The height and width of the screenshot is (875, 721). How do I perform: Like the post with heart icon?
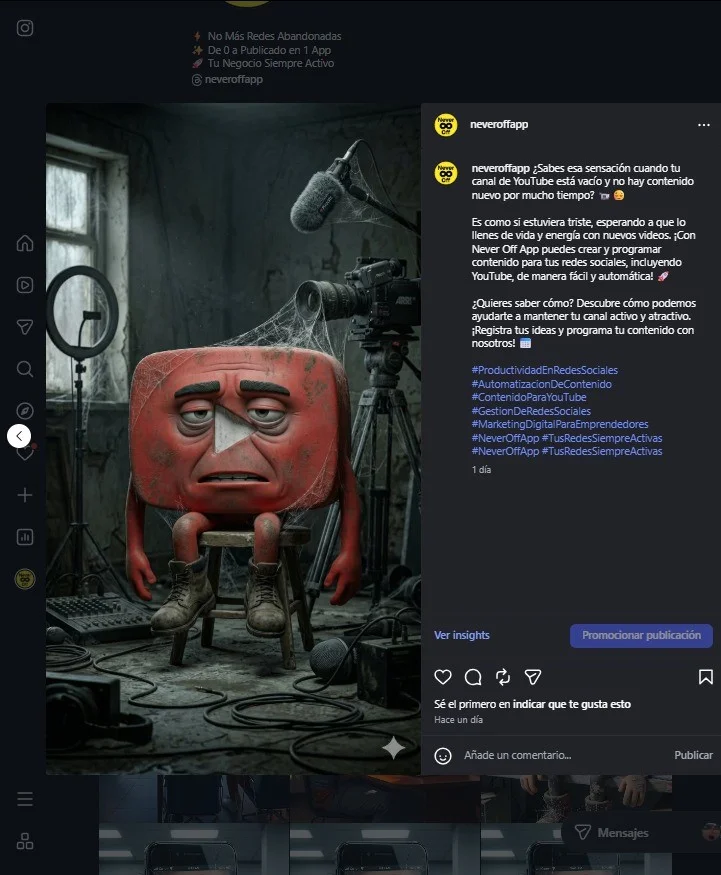tap(443, 677)
